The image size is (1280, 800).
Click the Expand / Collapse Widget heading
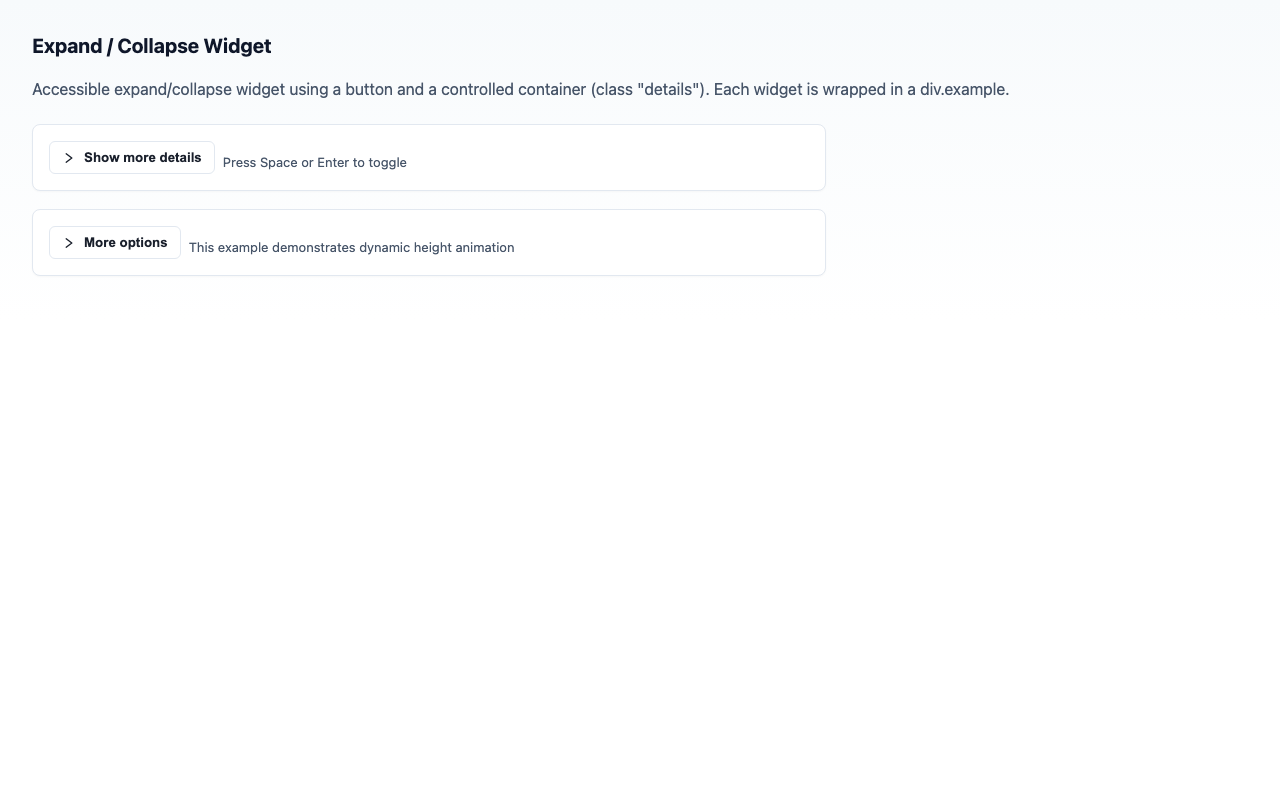(x=151, y=46)
